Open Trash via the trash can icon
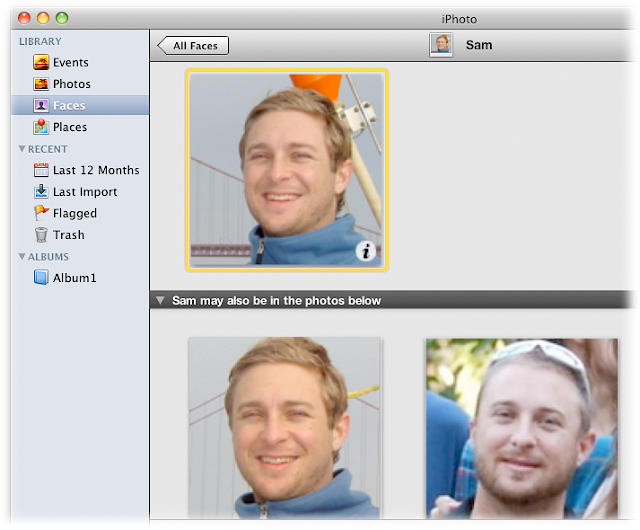Viewport: 640px width, 530px height. point(41,235)
